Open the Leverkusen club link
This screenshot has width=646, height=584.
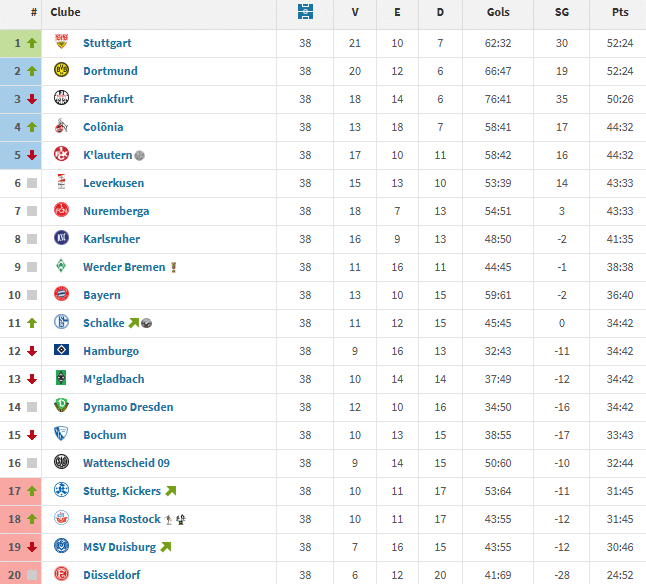113,183
